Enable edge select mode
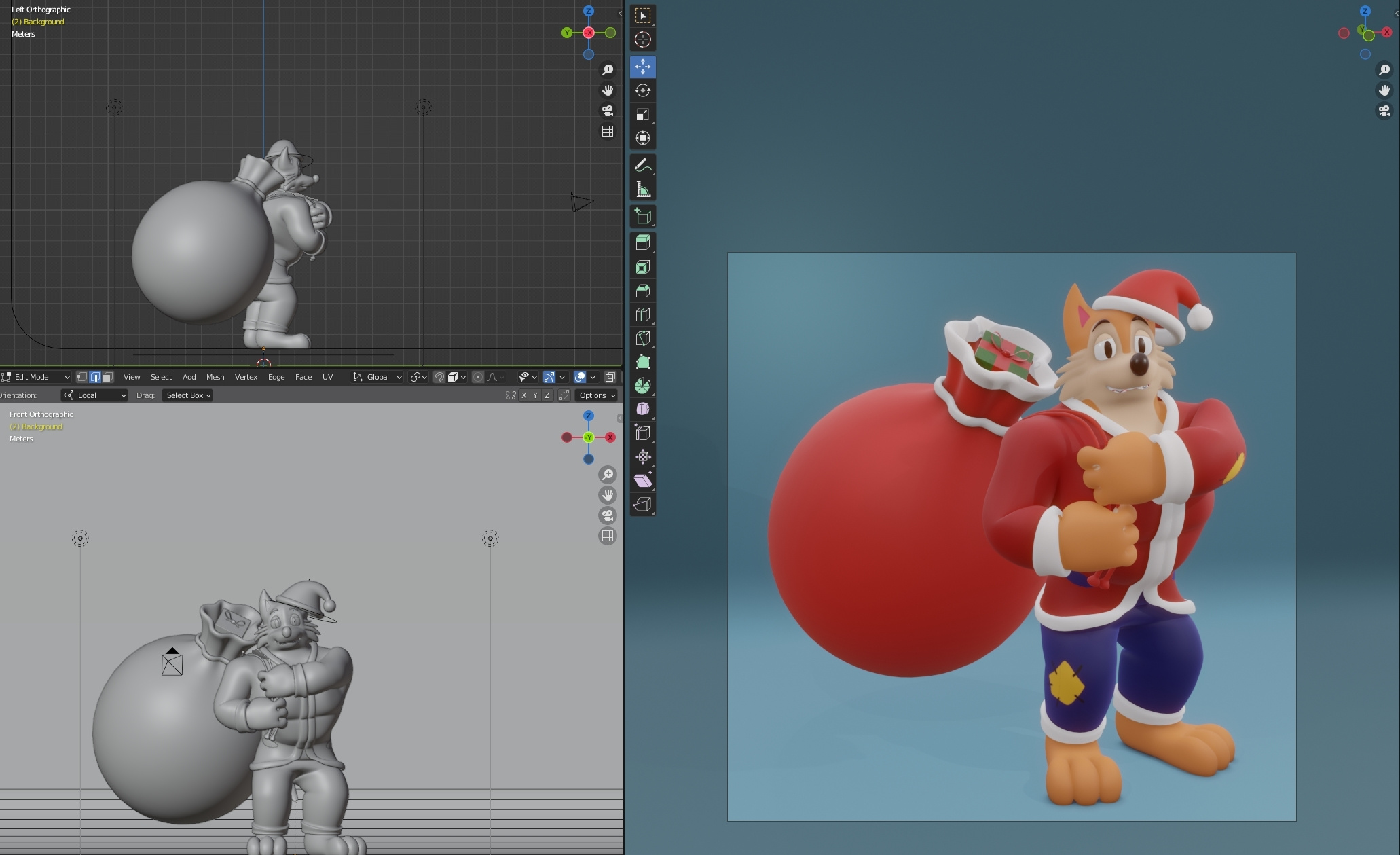Screen dimensions: 1400x855 click(95, 377)
